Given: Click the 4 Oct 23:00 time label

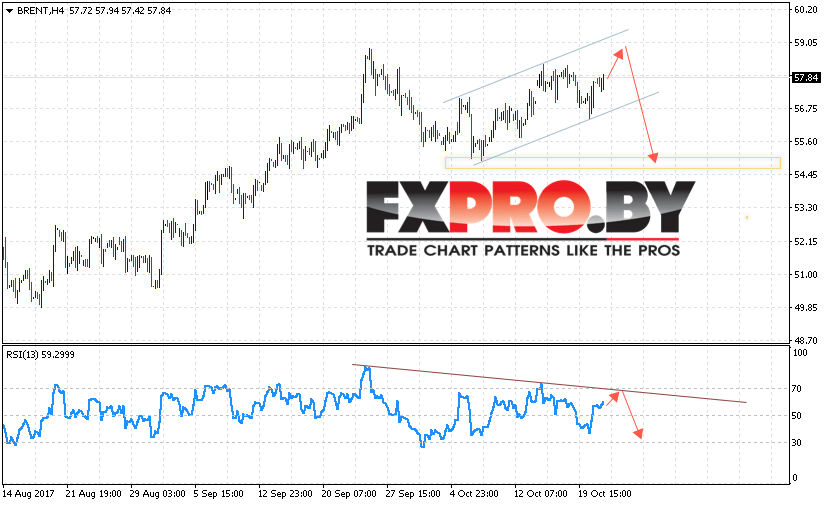Looking at the screenshot, I should [474, 494].
